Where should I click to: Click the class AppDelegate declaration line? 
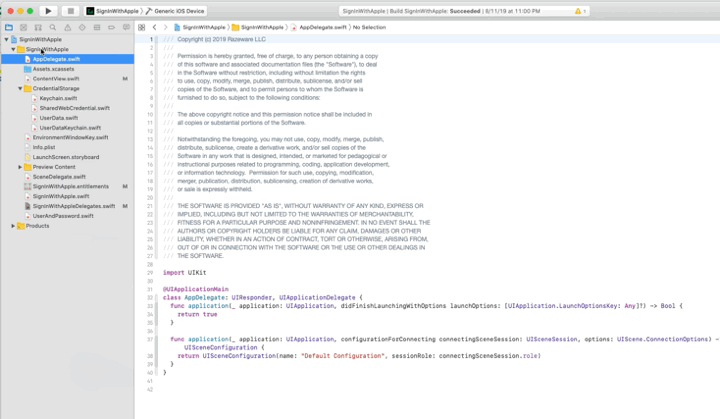click(x=263, y=297)
